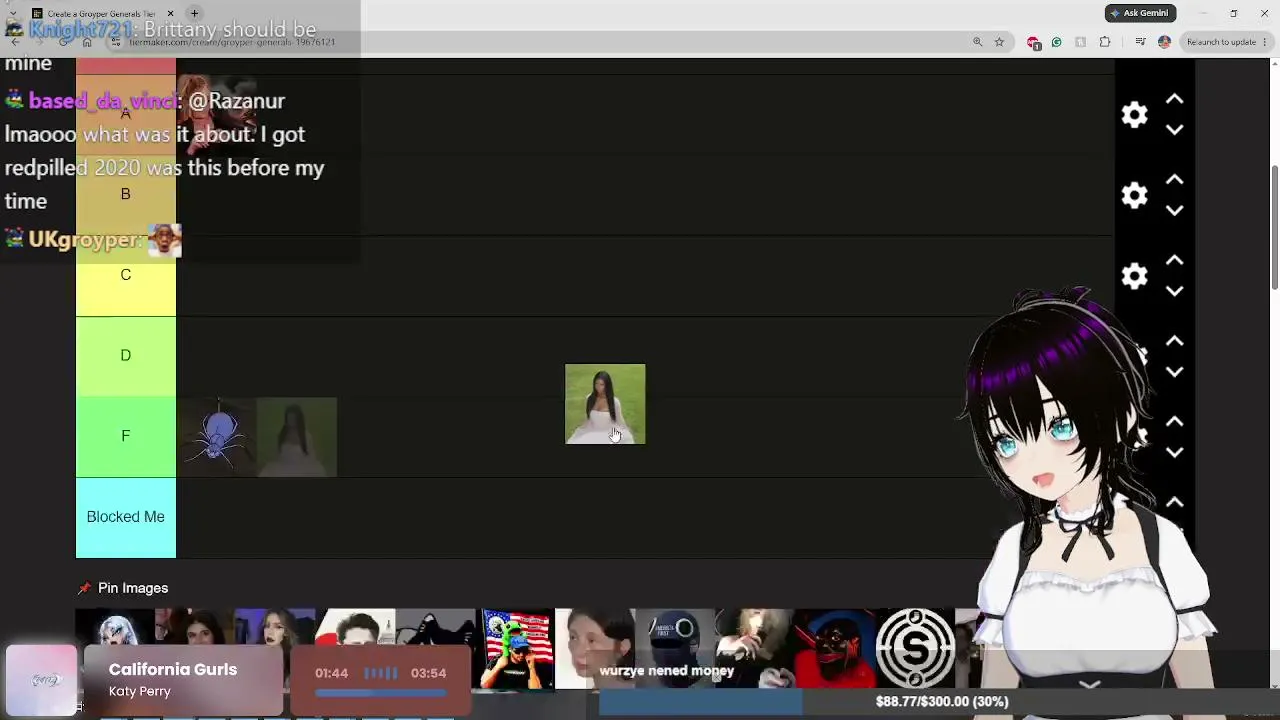Click the California Gurls album art

42,681
